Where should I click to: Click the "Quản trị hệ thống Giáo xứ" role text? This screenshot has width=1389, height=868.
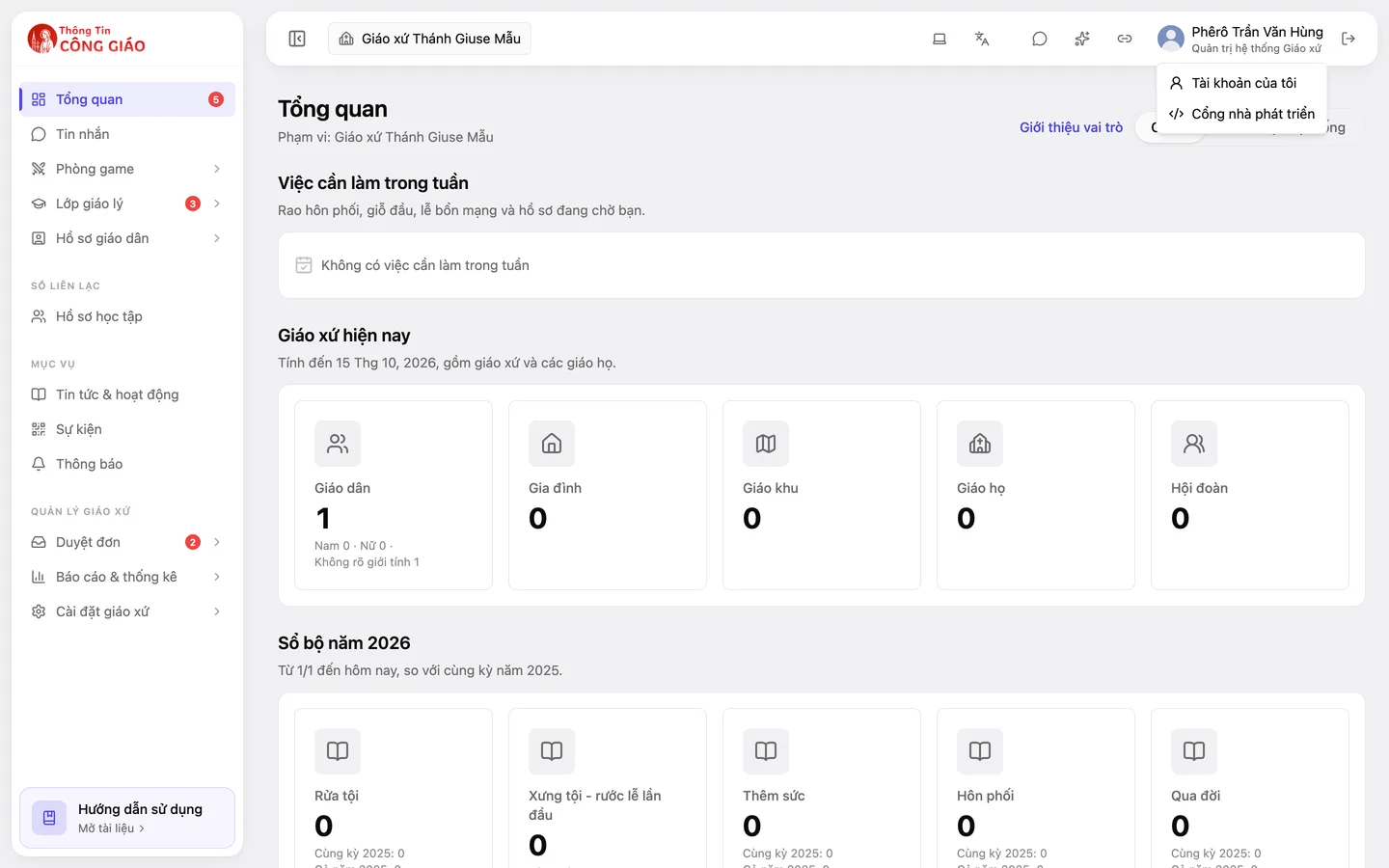point(1256,48)
